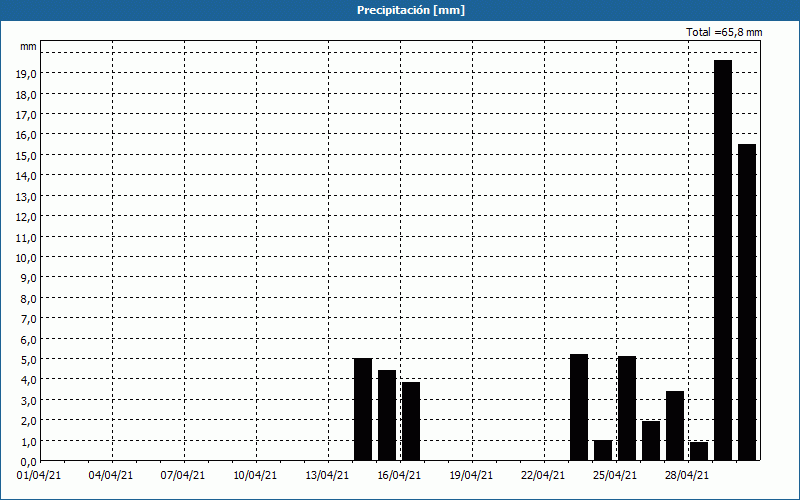Click the 13/04/21 date label
Image resolution: width=800 pixels, height=500 pixels.
(x=327, y=476)
